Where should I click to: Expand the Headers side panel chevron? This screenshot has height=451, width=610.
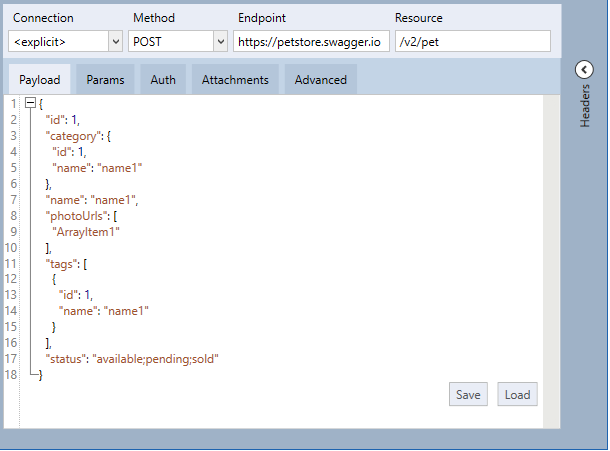[585, 69]
